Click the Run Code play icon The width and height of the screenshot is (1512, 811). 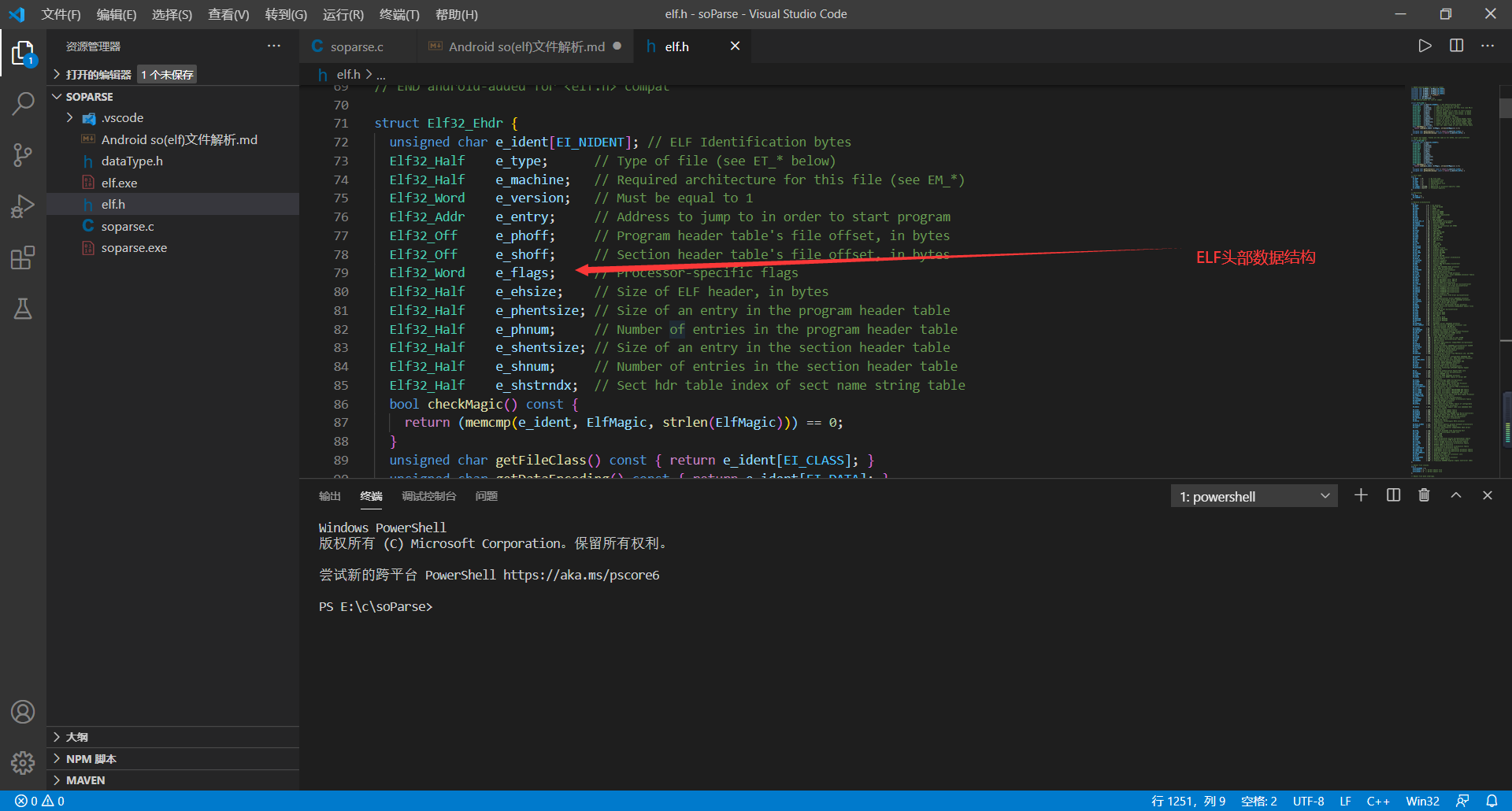pos(1425,46)
